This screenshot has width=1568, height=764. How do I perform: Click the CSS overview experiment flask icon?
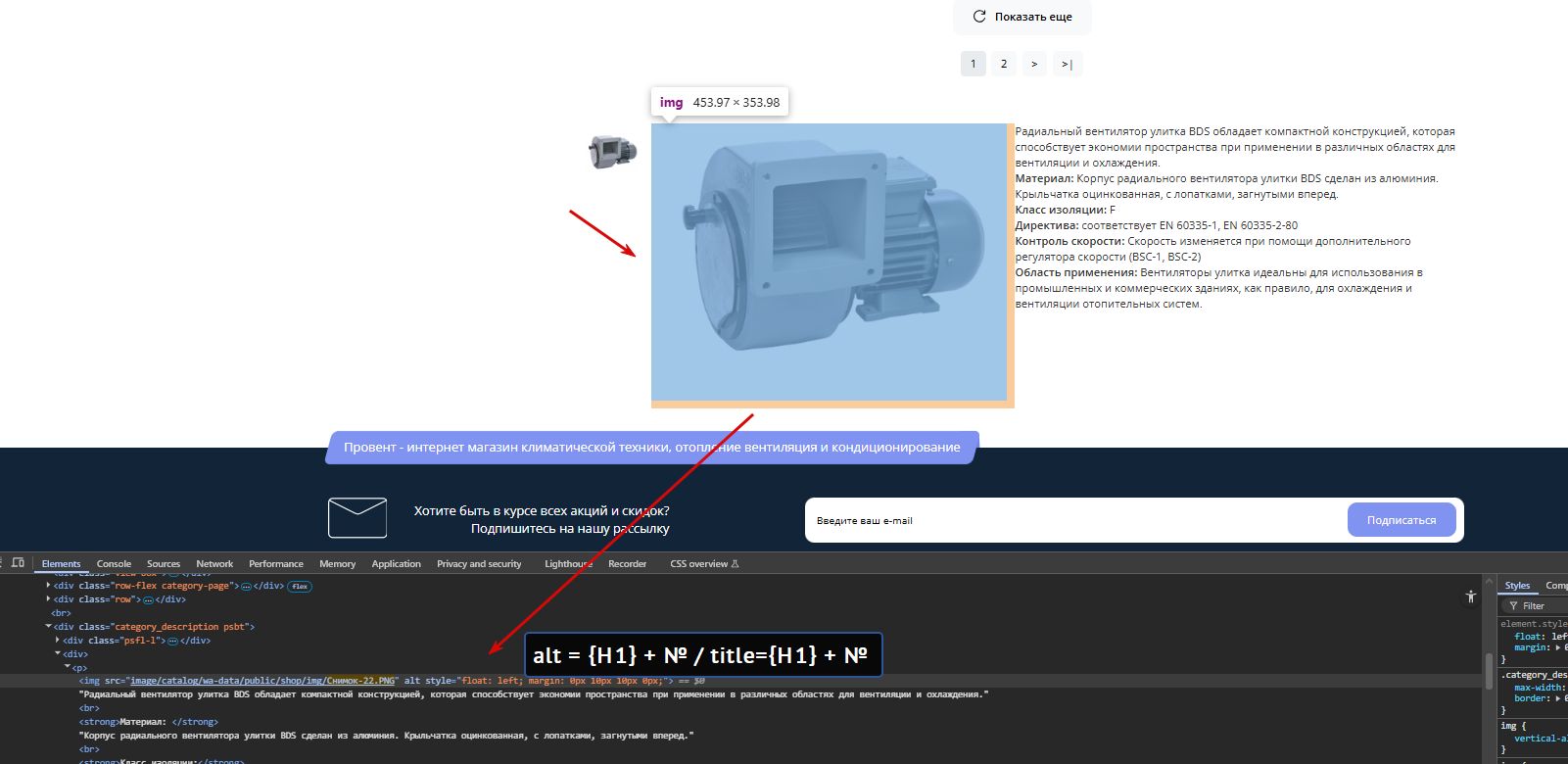tap(736, 564)
